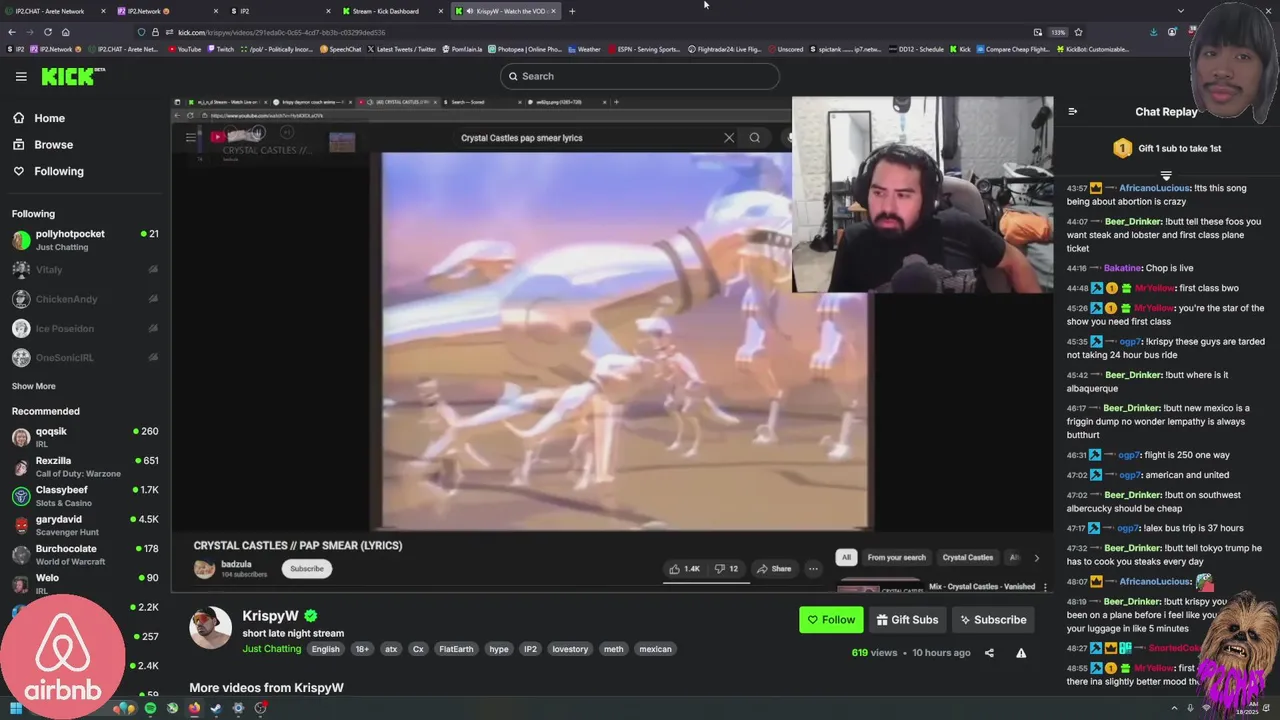Screen dimensions: 1280x720
Task: Select the Crystal Castles filter chip
Action: point(968,557)
